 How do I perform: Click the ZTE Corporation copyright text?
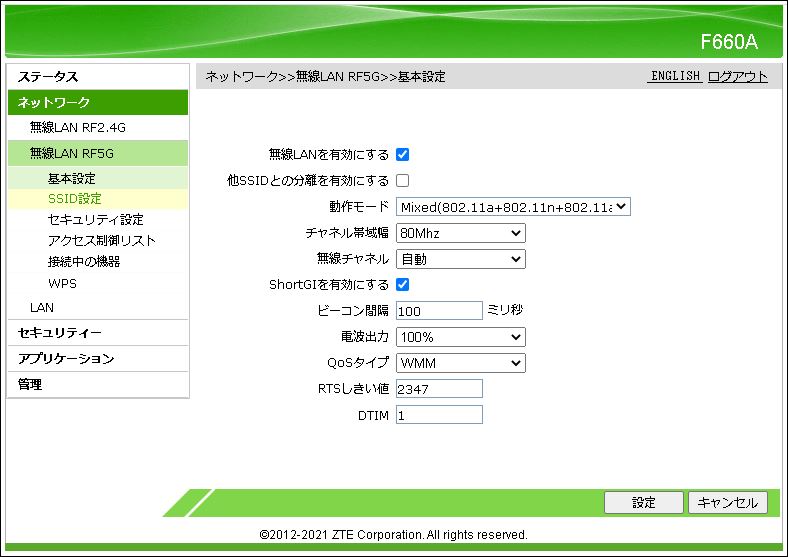point(393,535)
